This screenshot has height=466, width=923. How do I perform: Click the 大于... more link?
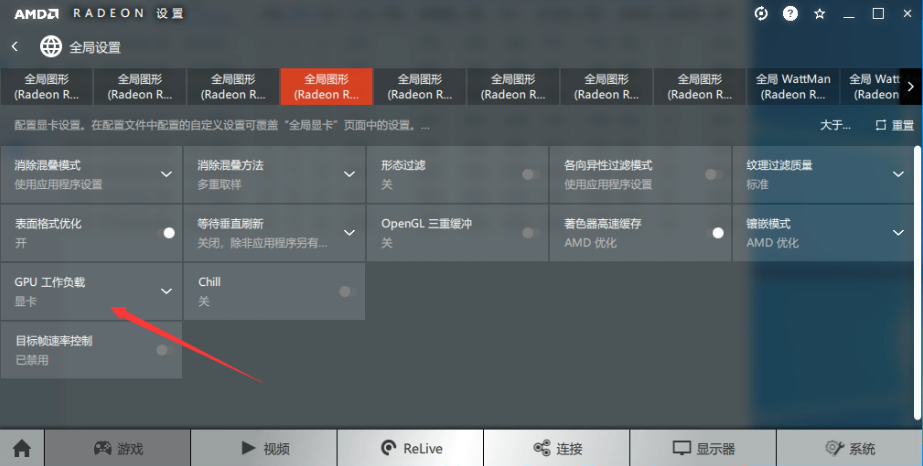point(835,125)
